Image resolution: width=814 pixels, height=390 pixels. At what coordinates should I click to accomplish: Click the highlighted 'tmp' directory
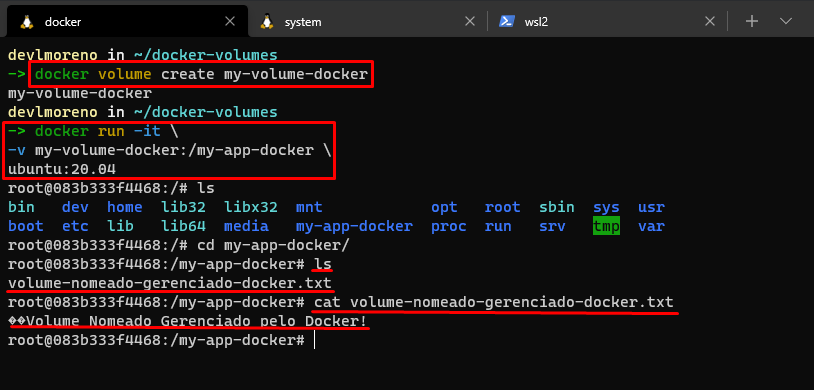coord(606,226)
